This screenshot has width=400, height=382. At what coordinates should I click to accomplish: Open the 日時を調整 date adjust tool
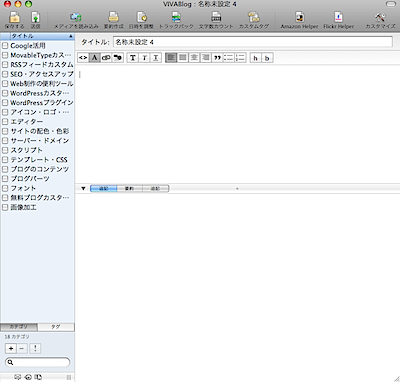coord(141,20)
